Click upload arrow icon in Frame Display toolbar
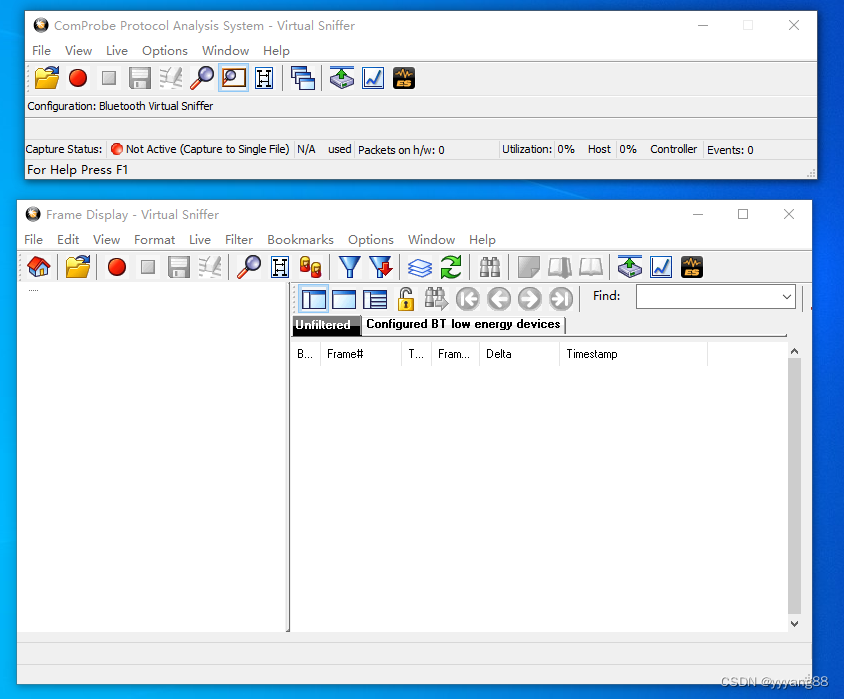The width and height of the screenshot is (844, 699). (x=630, y=267)
